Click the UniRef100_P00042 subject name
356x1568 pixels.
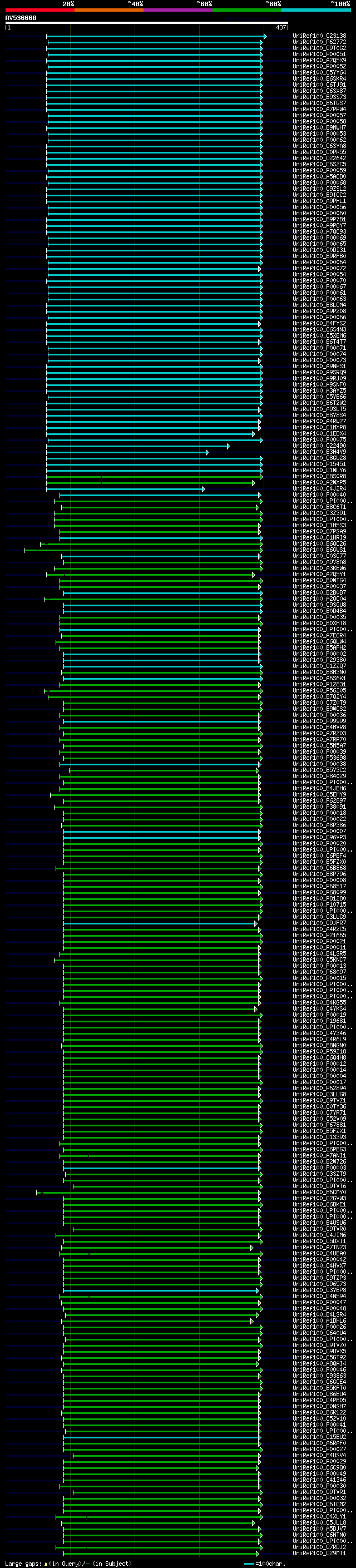click(319, 1260)
